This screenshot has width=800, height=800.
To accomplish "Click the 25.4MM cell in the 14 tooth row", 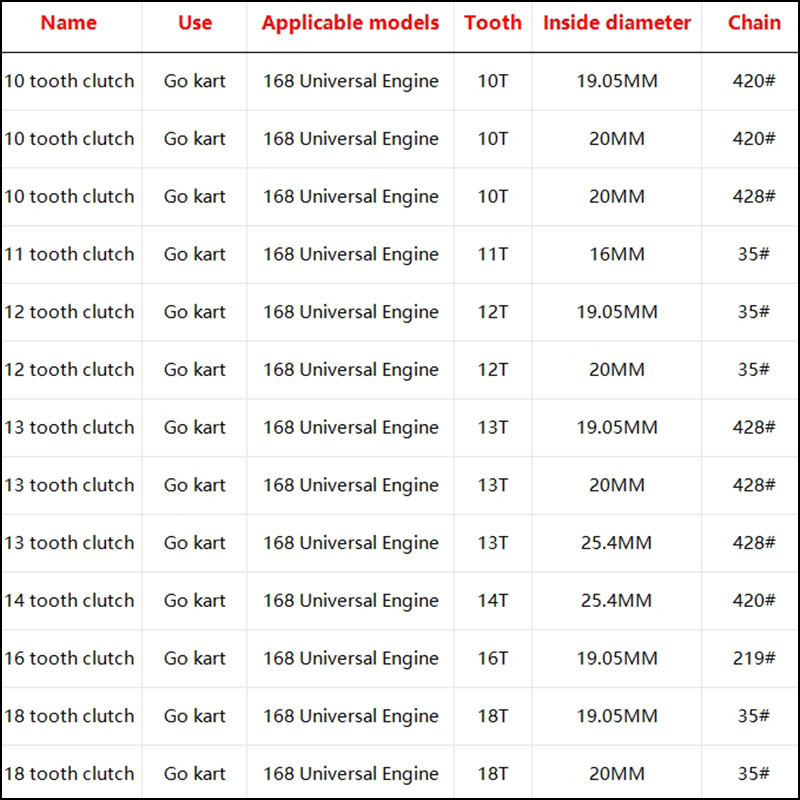I will pyautogui.click(x=617, y=600).
